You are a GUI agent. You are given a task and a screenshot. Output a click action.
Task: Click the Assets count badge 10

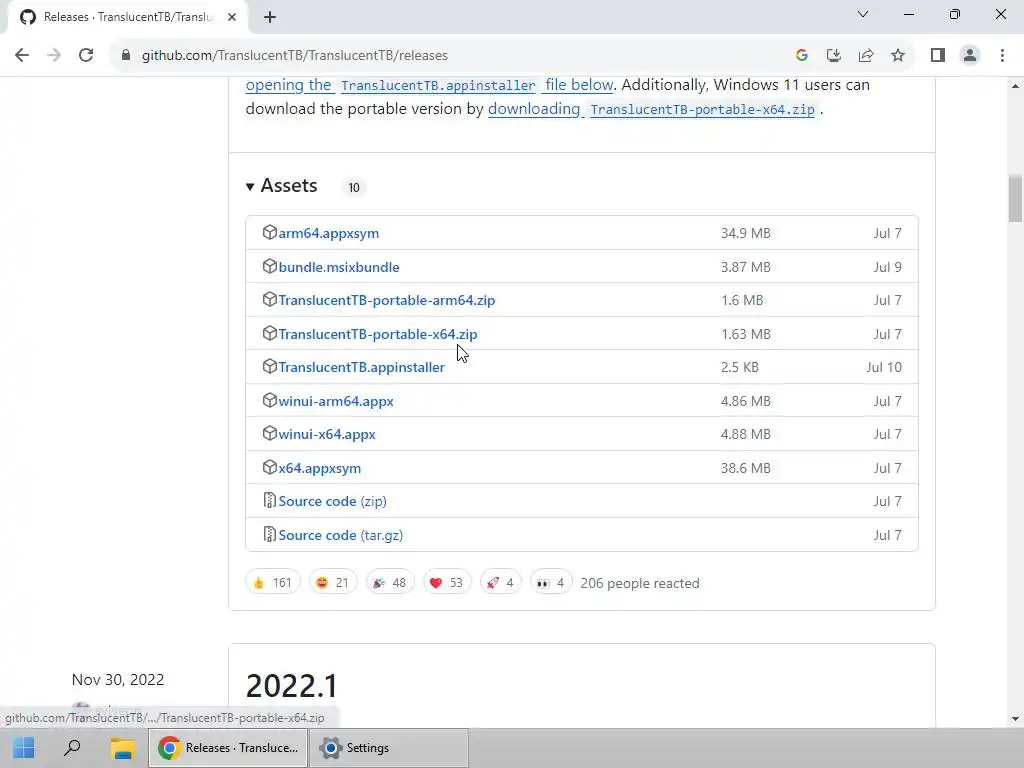[353, 187]
